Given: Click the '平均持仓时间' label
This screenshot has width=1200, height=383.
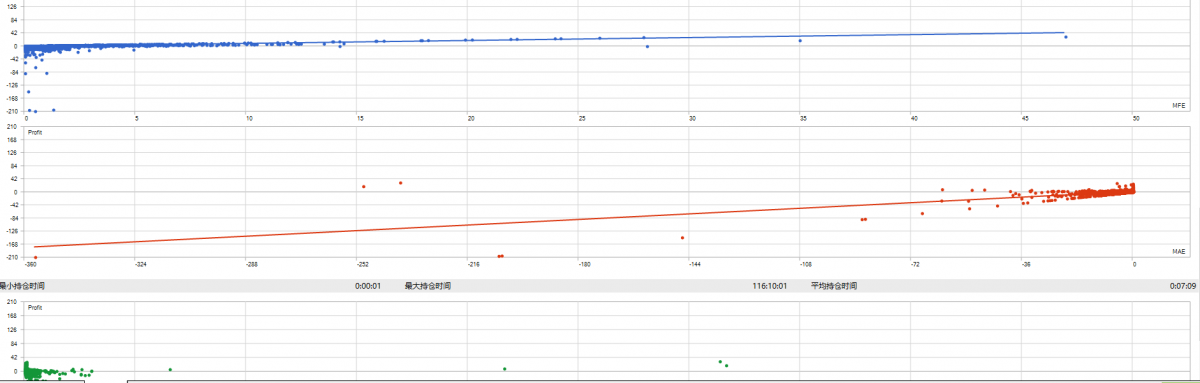Looking at the screenshot, I should pyautogui.click(x=834, y=285).
